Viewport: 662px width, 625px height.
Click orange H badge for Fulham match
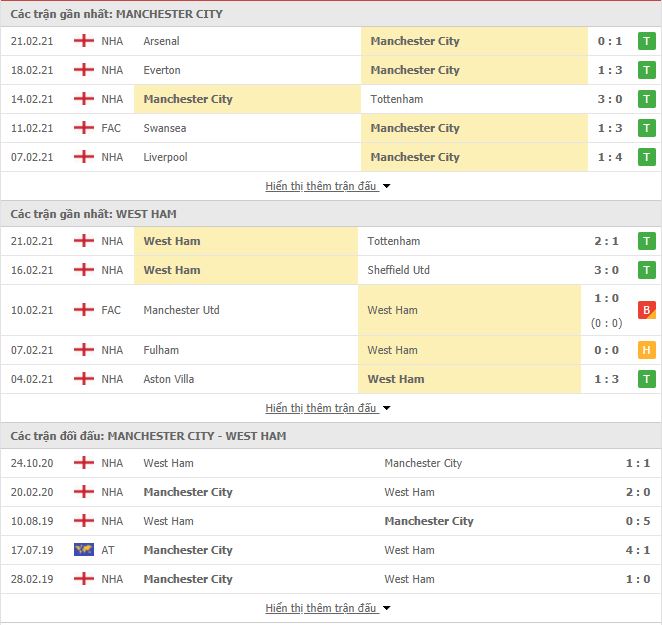[646, 350]
